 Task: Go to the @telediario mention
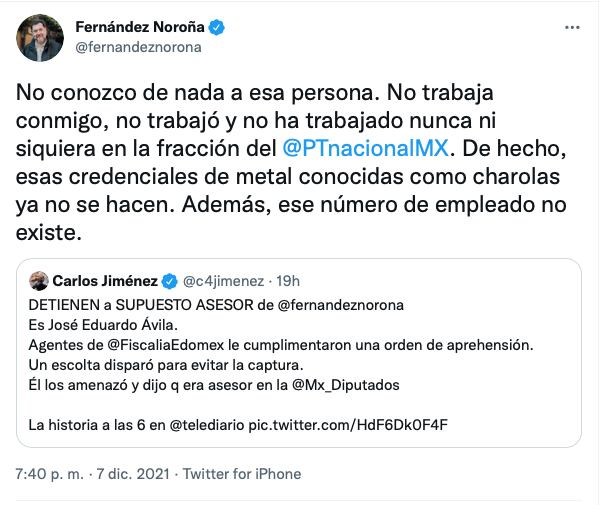tap(211, 426)
